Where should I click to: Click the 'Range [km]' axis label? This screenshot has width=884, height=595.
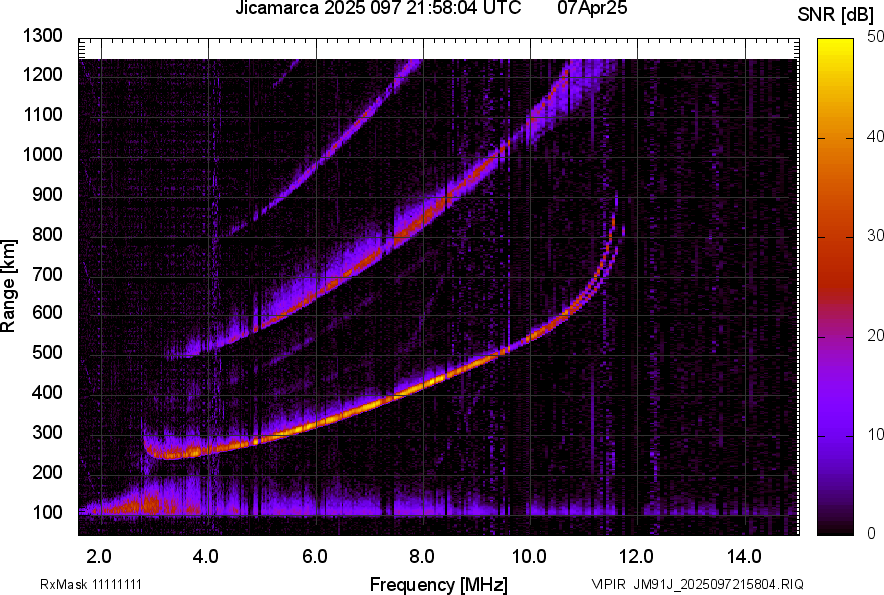tap(8, 286)
